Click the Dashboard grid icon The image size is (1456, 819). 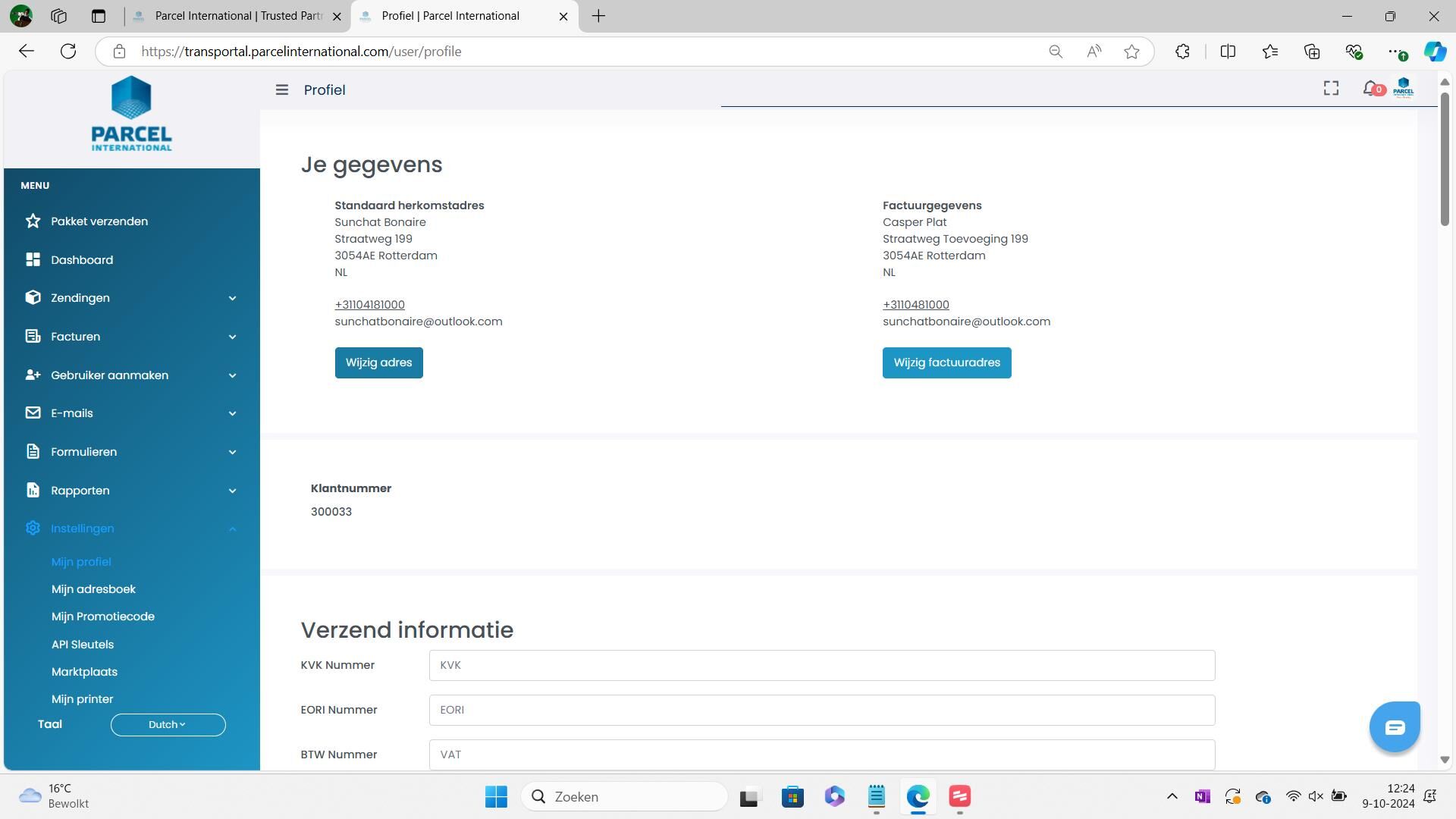(x=33, y=259)
